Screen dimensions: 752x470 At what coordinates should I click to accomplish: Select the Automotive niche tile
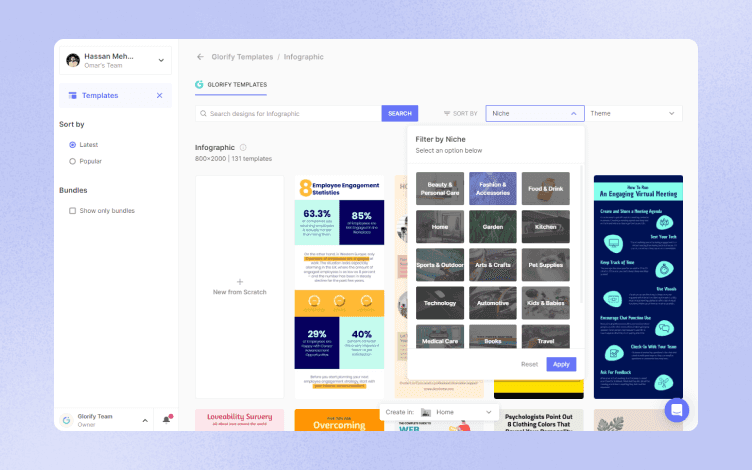click(x=493, y=303)
